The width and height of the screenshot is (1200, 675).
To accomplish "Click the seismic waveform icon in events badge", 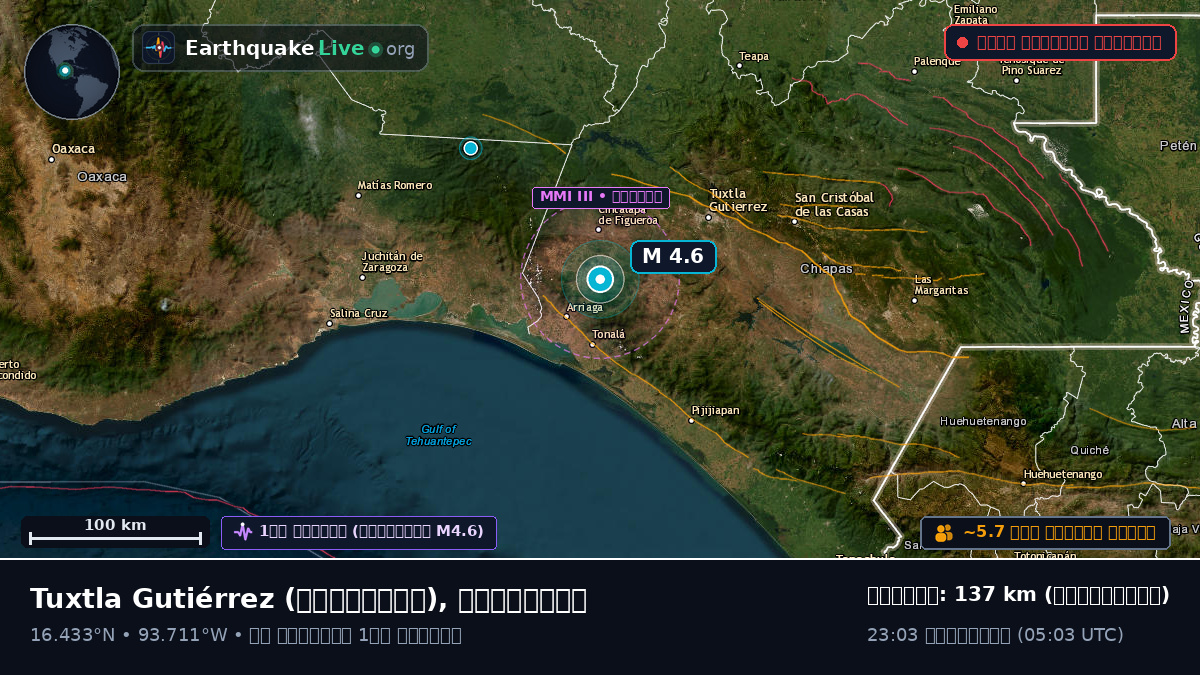I will point(242,532).
